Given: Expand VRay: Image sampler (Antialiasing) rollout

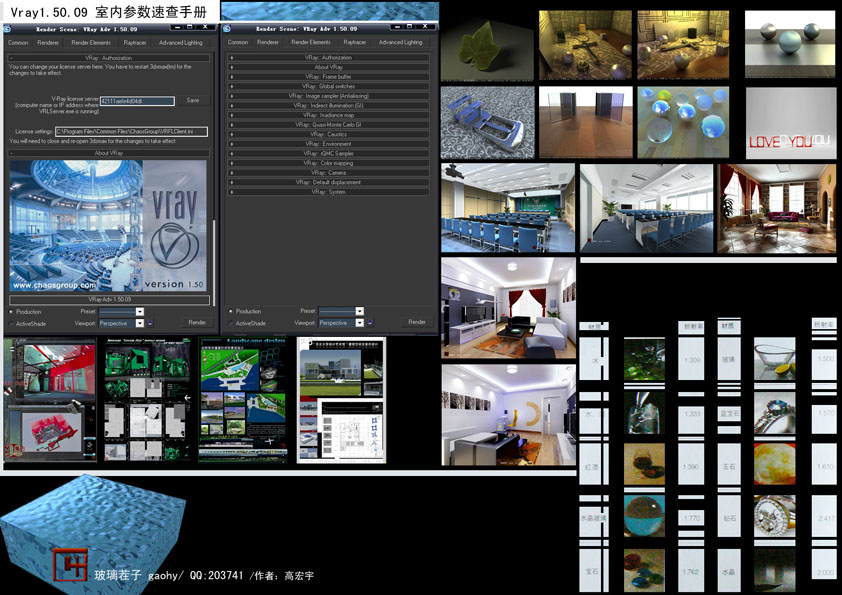Looking at the screenshot, I should pos(329,96).
